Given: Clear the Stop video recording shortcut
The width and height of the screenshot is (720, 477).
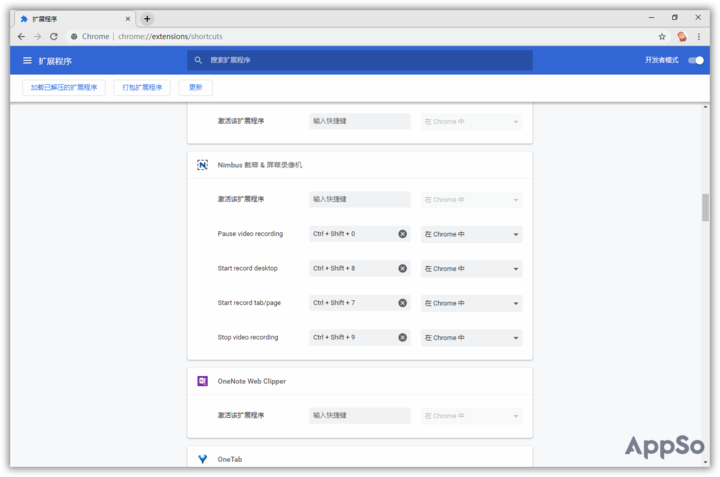Looking at the screenshot, I should pyautogui.click(x=402, y=337).
